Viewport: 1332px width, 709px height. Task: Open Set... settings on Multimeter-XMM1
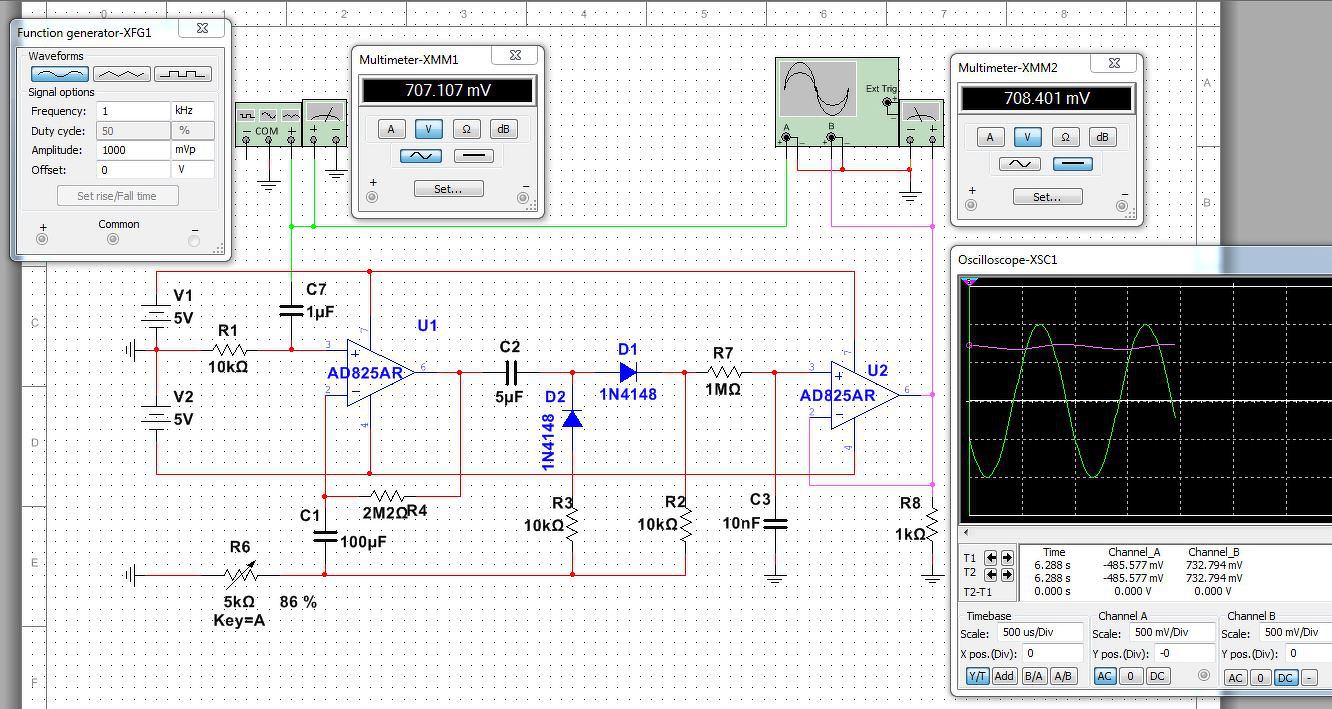pos(448,189)
